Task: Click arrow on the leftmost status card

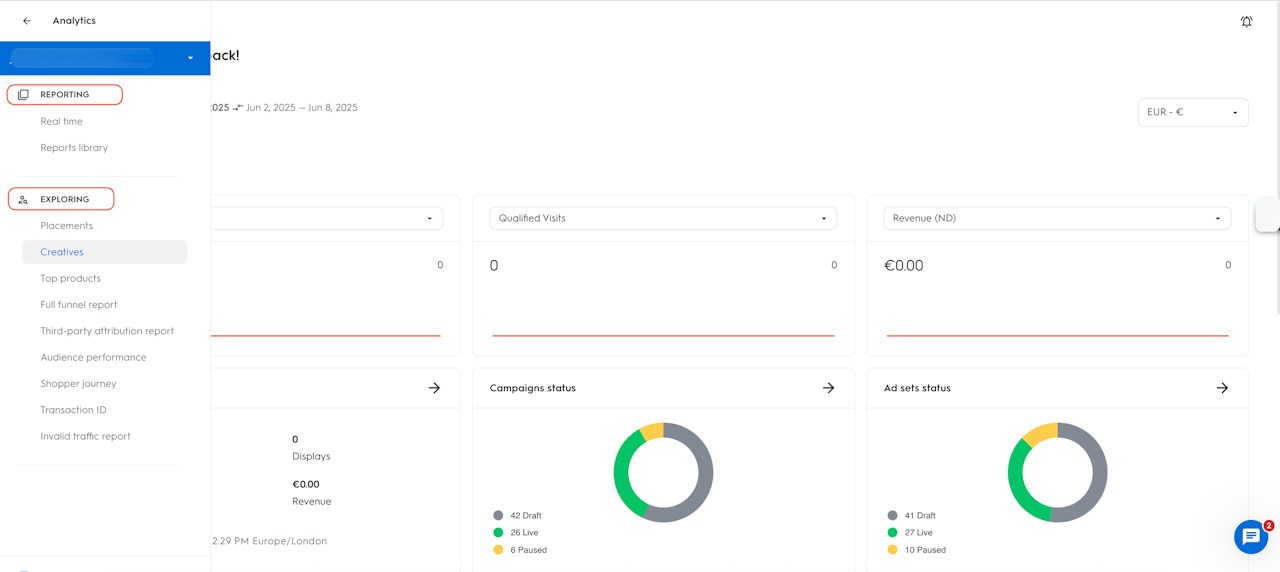Action: 434,388
